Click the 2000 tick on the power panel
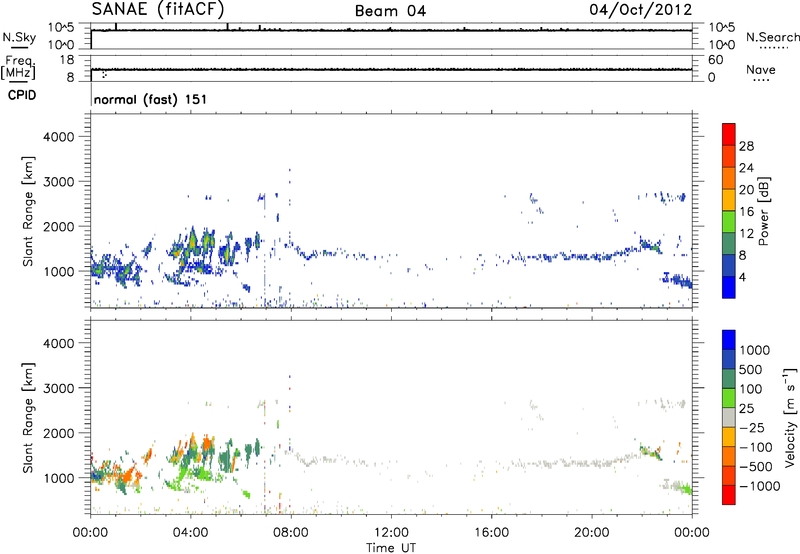800x554 pixels. click(58, 226)
